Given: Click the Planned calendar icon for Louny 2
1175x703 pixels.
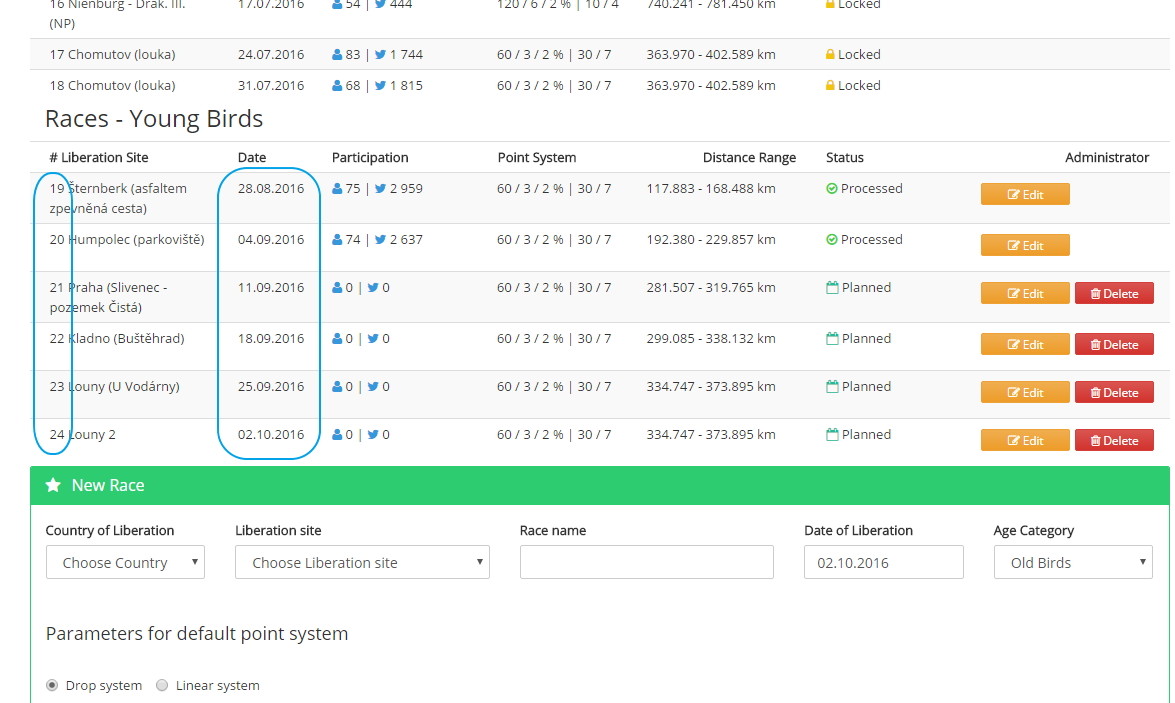Looking at the screenshot, I should (x=832, y=435).
